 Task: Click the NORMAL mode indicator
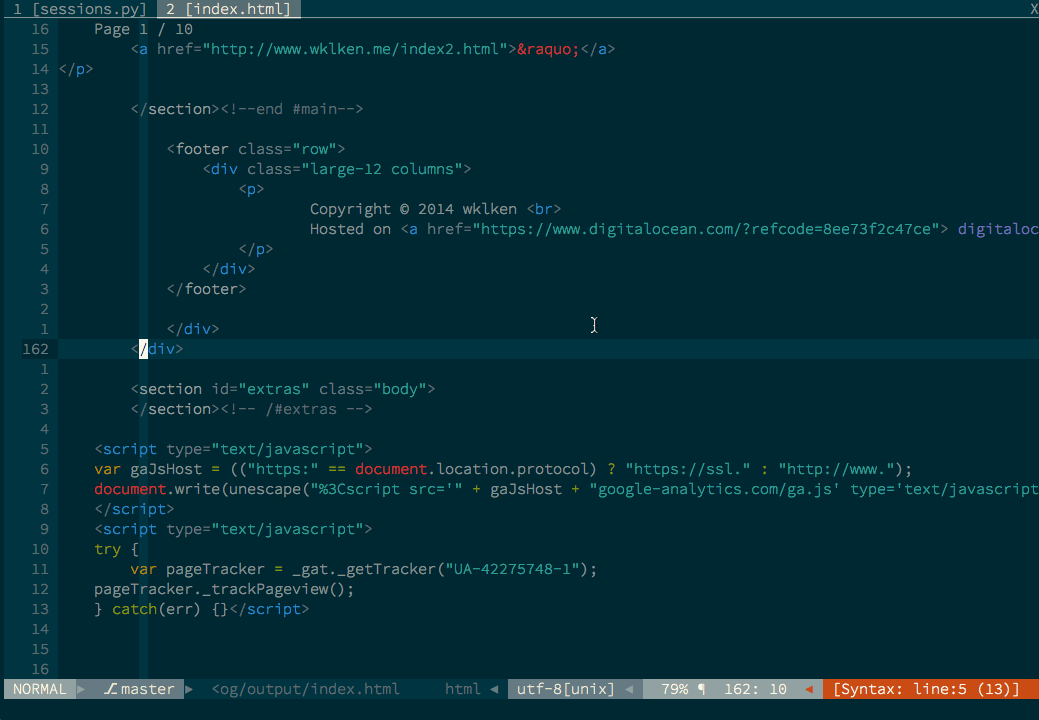[40, 689]
